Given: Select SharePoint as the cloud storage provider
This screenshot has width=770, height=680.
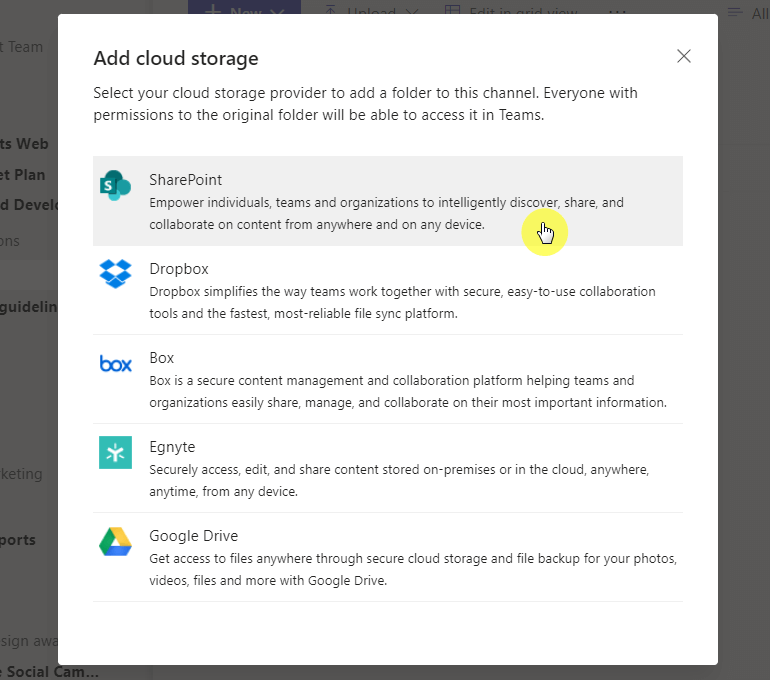Looking at the screenshot, I should tap(387, 201).
